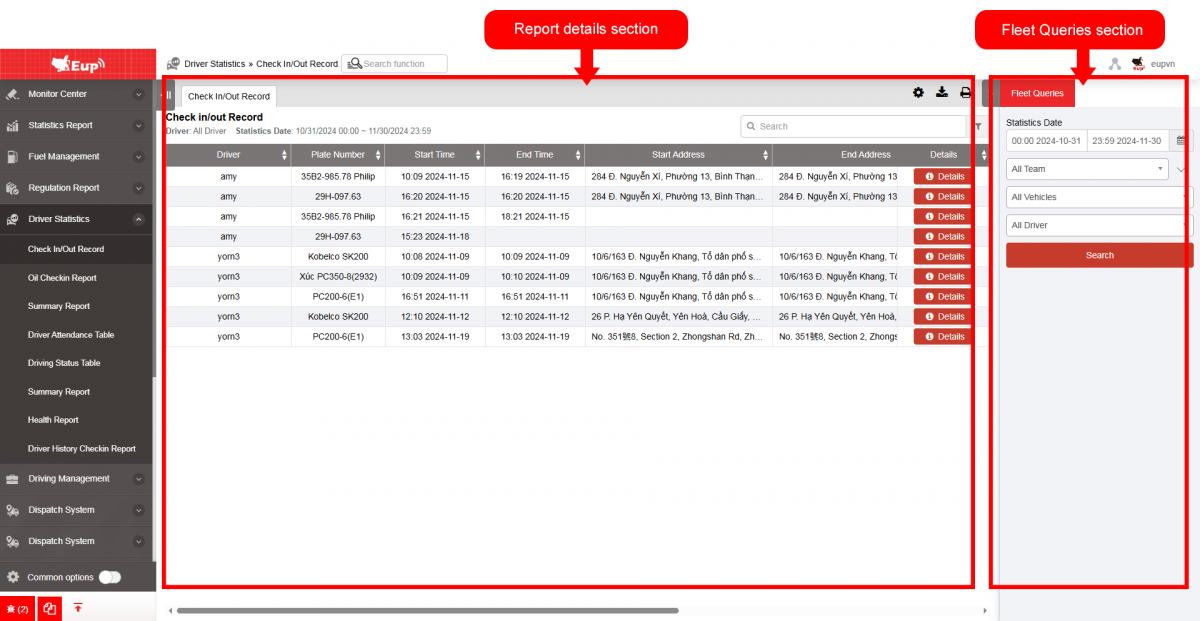Click the table filter funnel icon
Viewport: 1200px width, 621px height.
click(977, 127)
